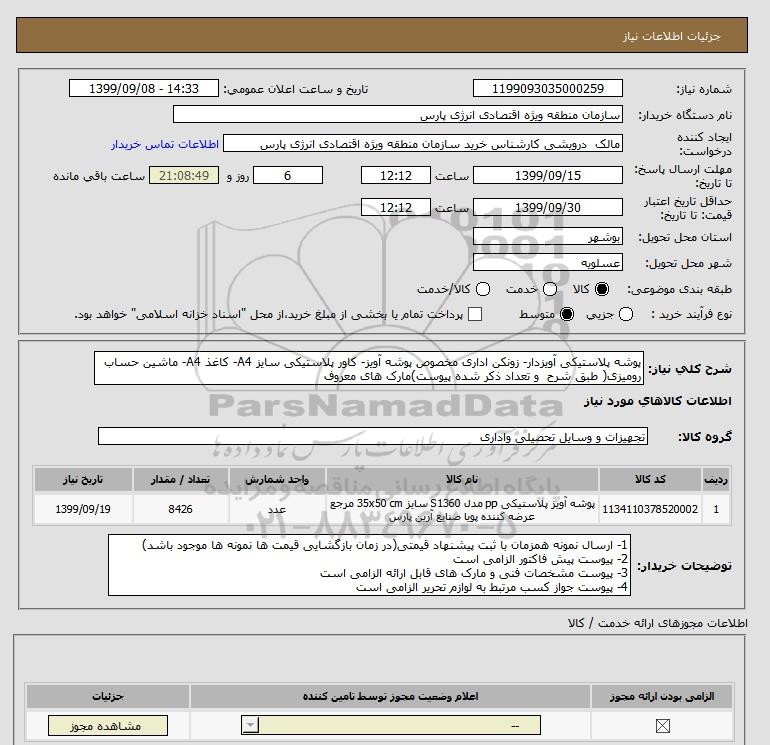The height and width of the screenshot is (745, 770).
Task: Select the خدمت radio button
Action: [x=550, y=289]
